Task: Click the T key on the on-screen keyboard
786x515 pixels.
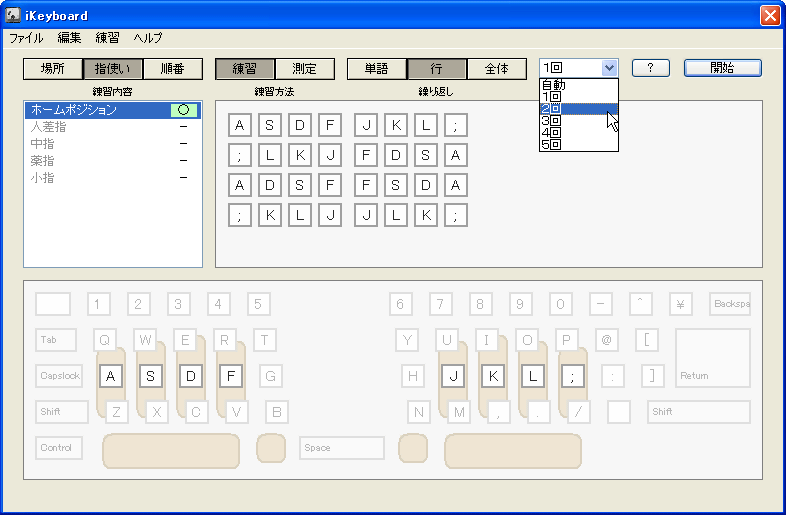Action: (265, 340)
